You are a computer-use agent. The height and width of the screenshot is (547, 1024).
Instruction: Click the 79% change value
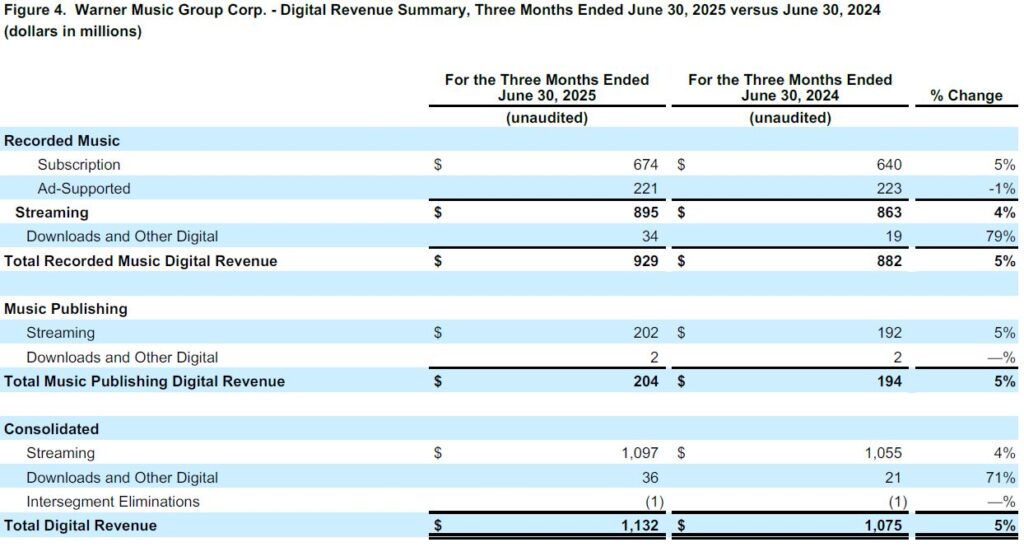click(1000, 236)
